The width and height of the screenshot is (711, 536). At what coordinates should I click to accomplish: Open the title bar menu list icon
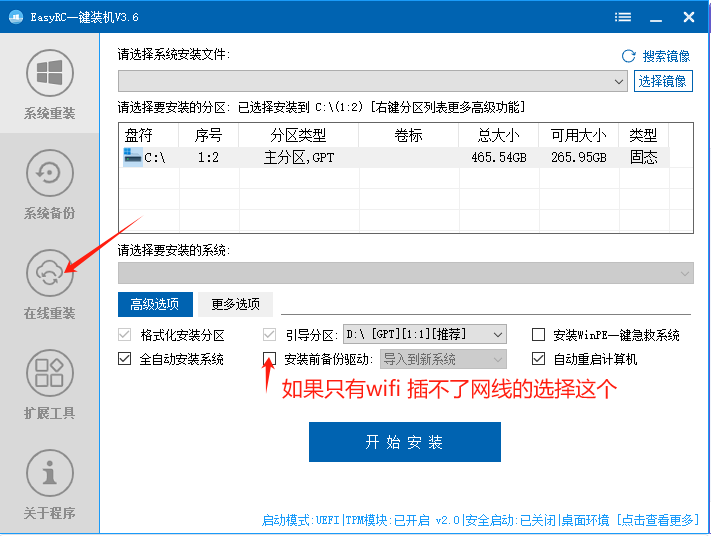click(x=623, y=17)
